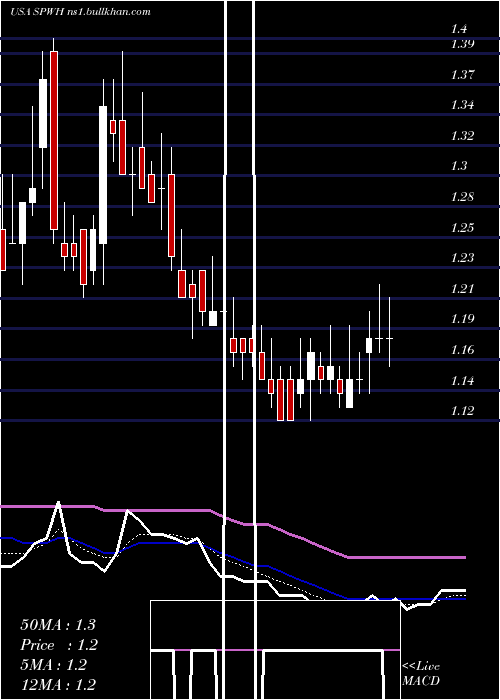Click the 'Price : 1.2' indicator text

[x=59, y=645]
